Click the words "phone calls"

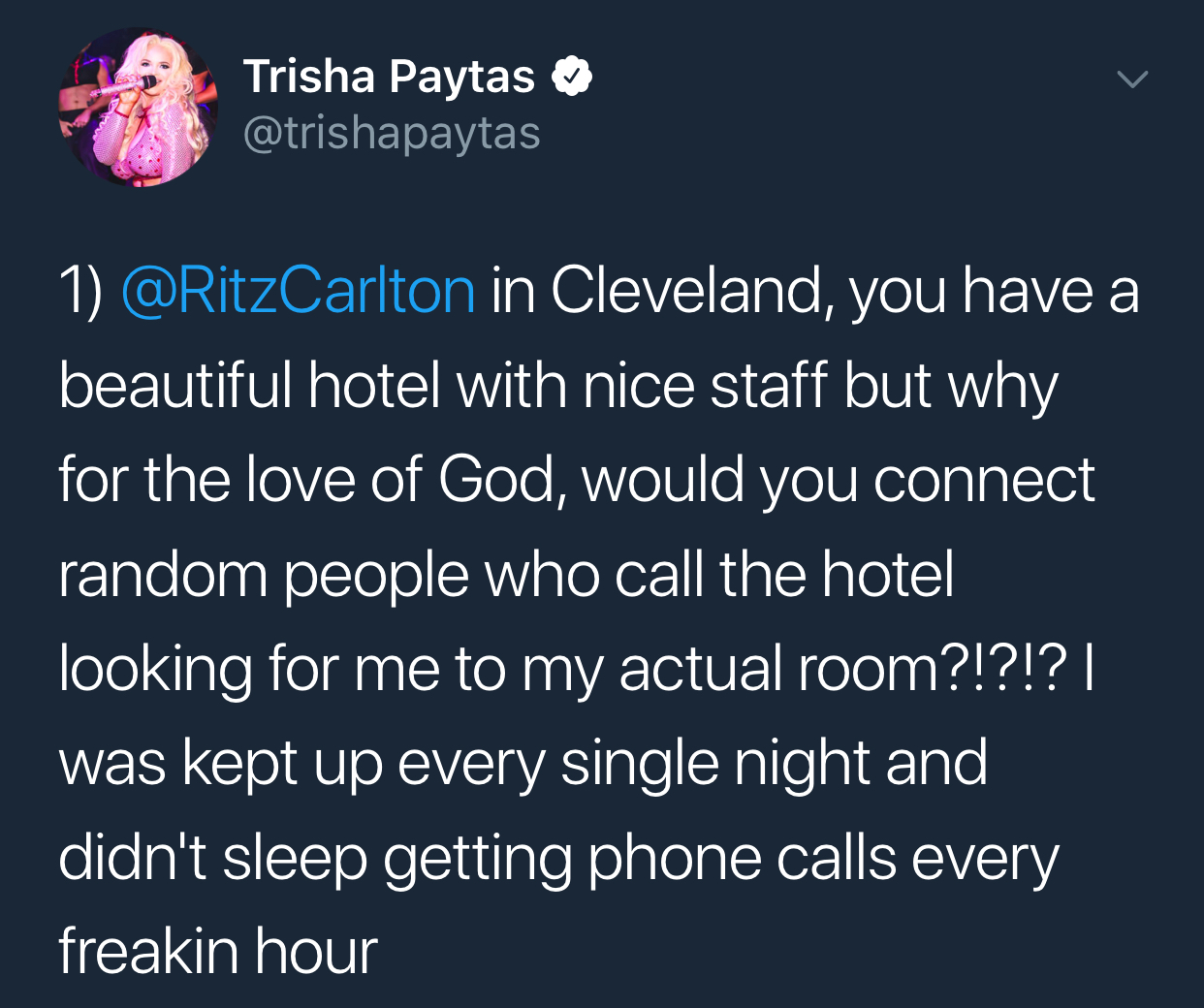click(x=741, y=858)
